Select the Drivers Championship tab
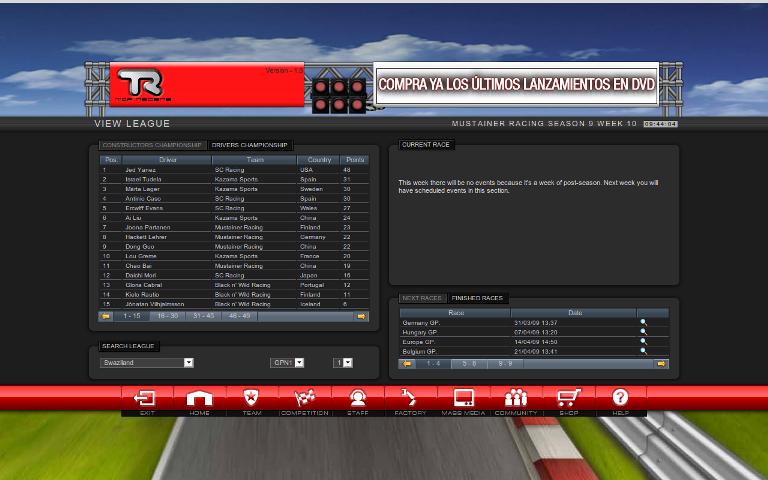The image size is (768, 480). coord(249,145)
